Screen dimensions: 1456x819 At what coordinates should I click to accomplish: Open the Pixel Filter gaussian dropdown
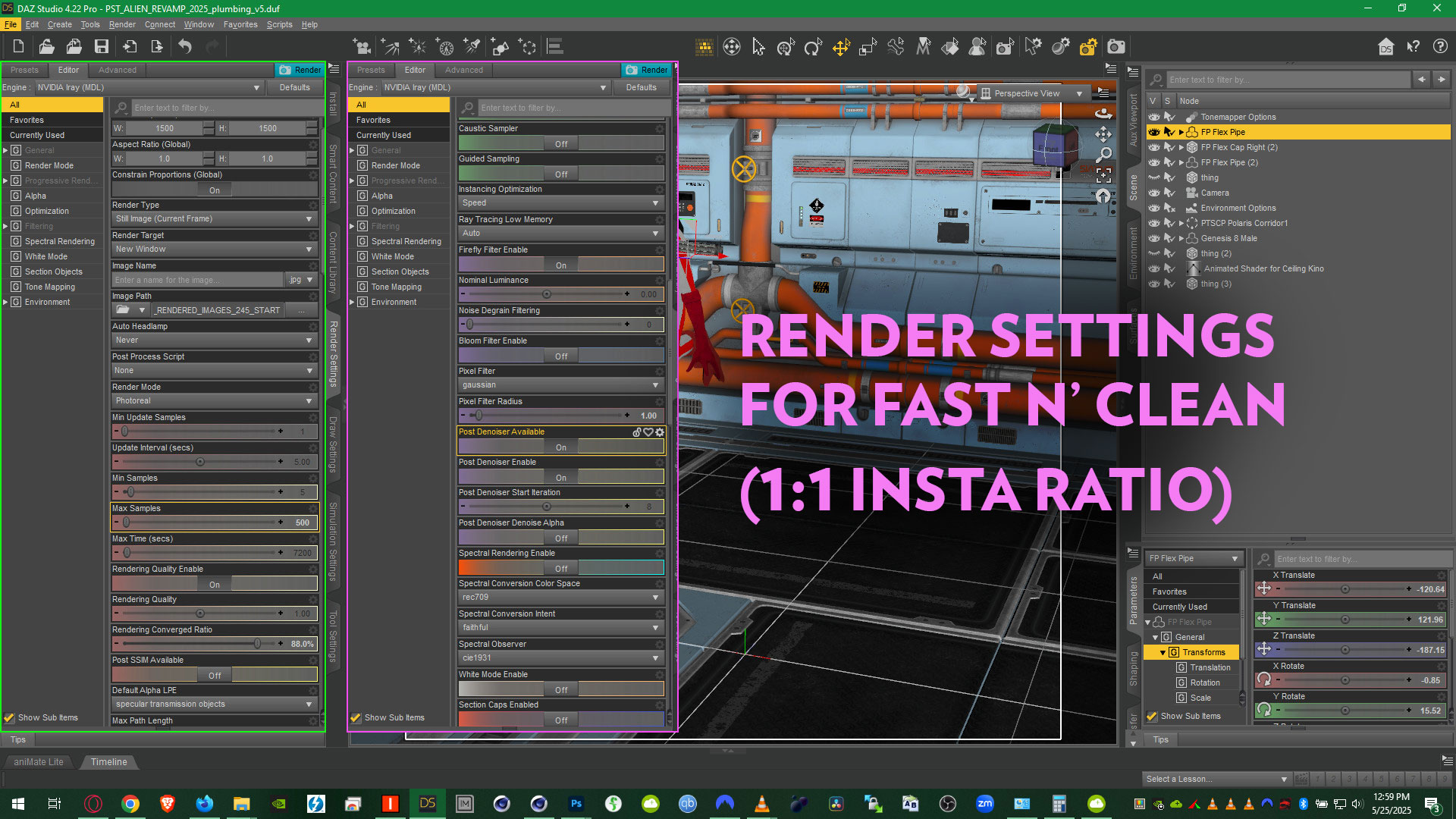coord(561,384)
